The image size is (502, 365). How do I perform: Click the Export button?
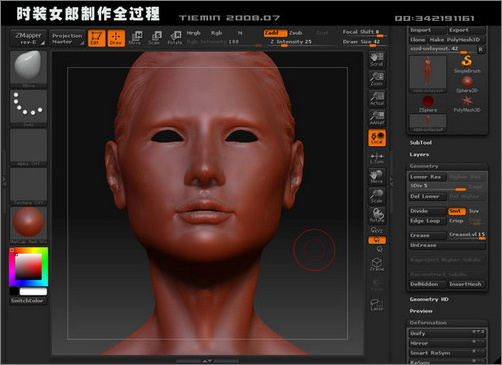[466, 30]
